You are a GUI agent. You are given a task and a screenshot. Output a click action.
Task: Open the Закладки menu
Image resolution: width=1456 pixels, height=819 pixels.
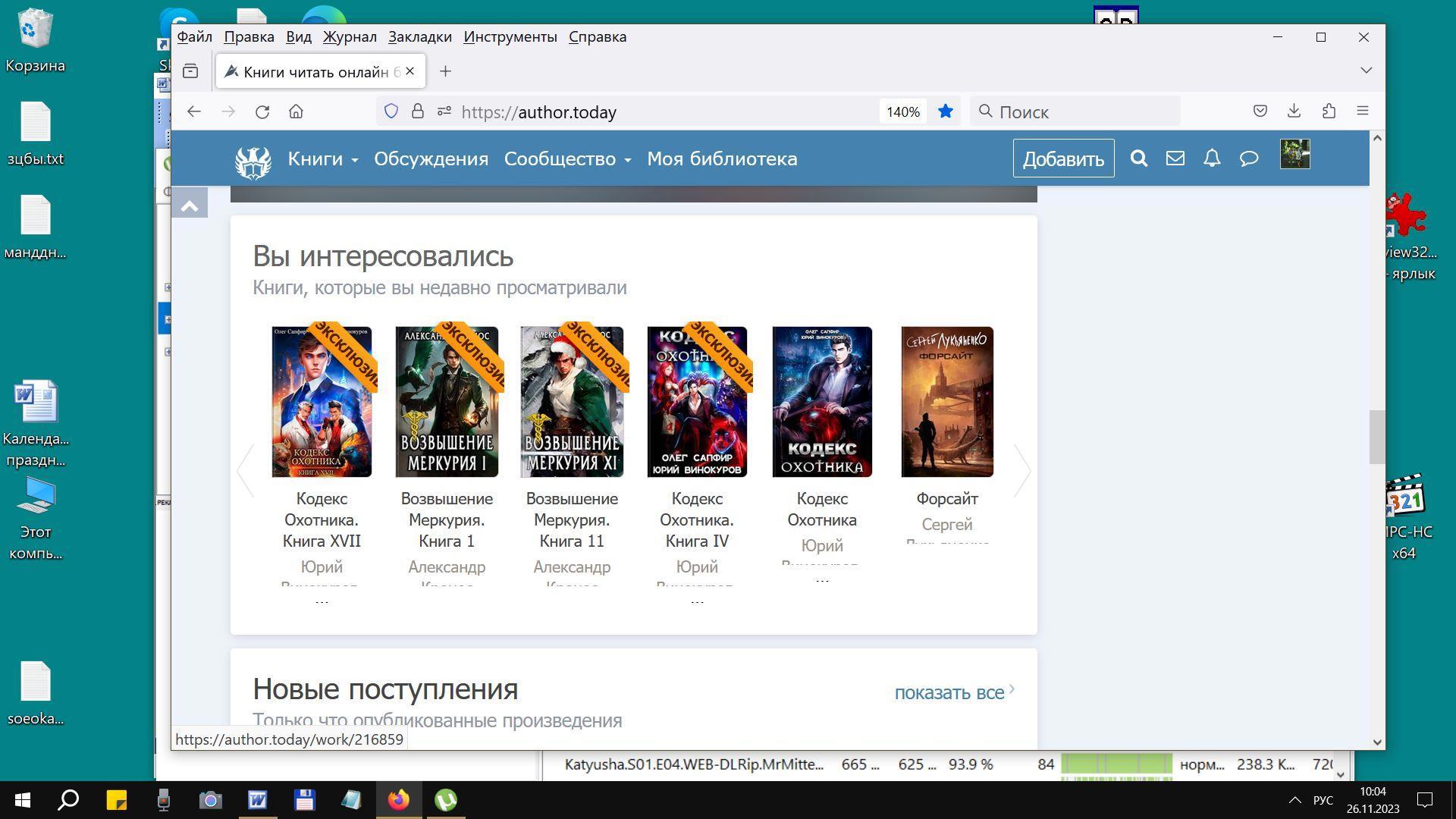tap(419, 37)
